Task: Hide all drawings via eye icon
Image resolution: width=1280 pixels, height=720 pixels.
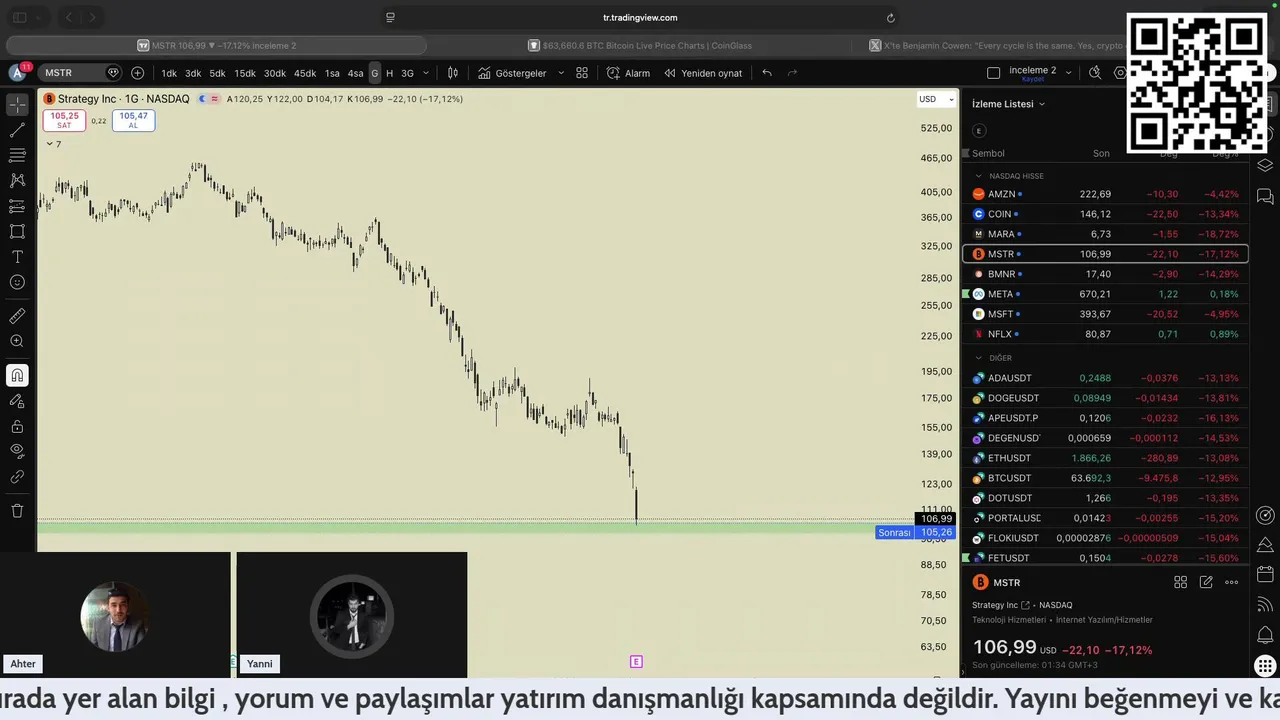Action: (17, 451)
